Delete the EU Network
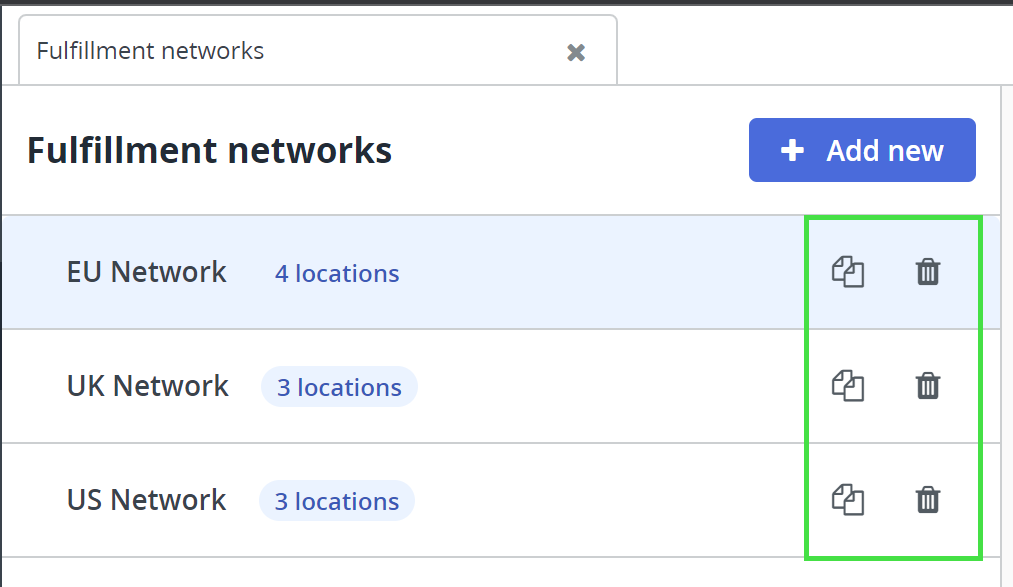The width and height of the screenshot is (1013, 587). (928, 272)
